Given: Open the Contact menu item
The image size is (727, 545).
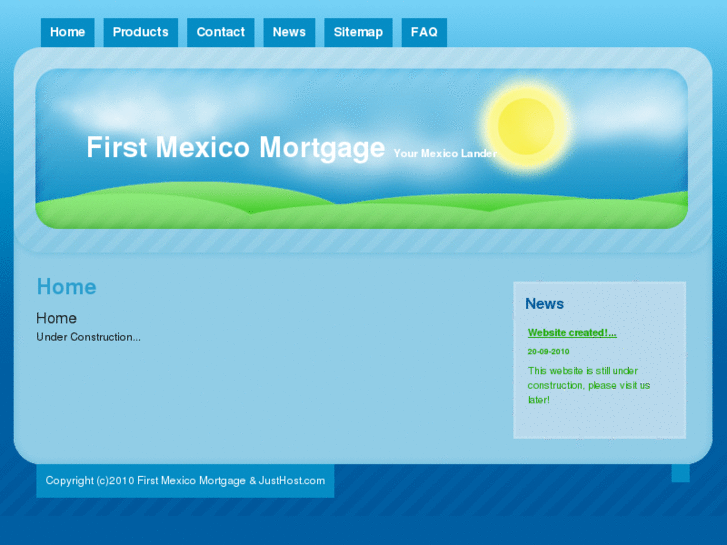Looking at the screenshot, I should click(x=221, y=32).
